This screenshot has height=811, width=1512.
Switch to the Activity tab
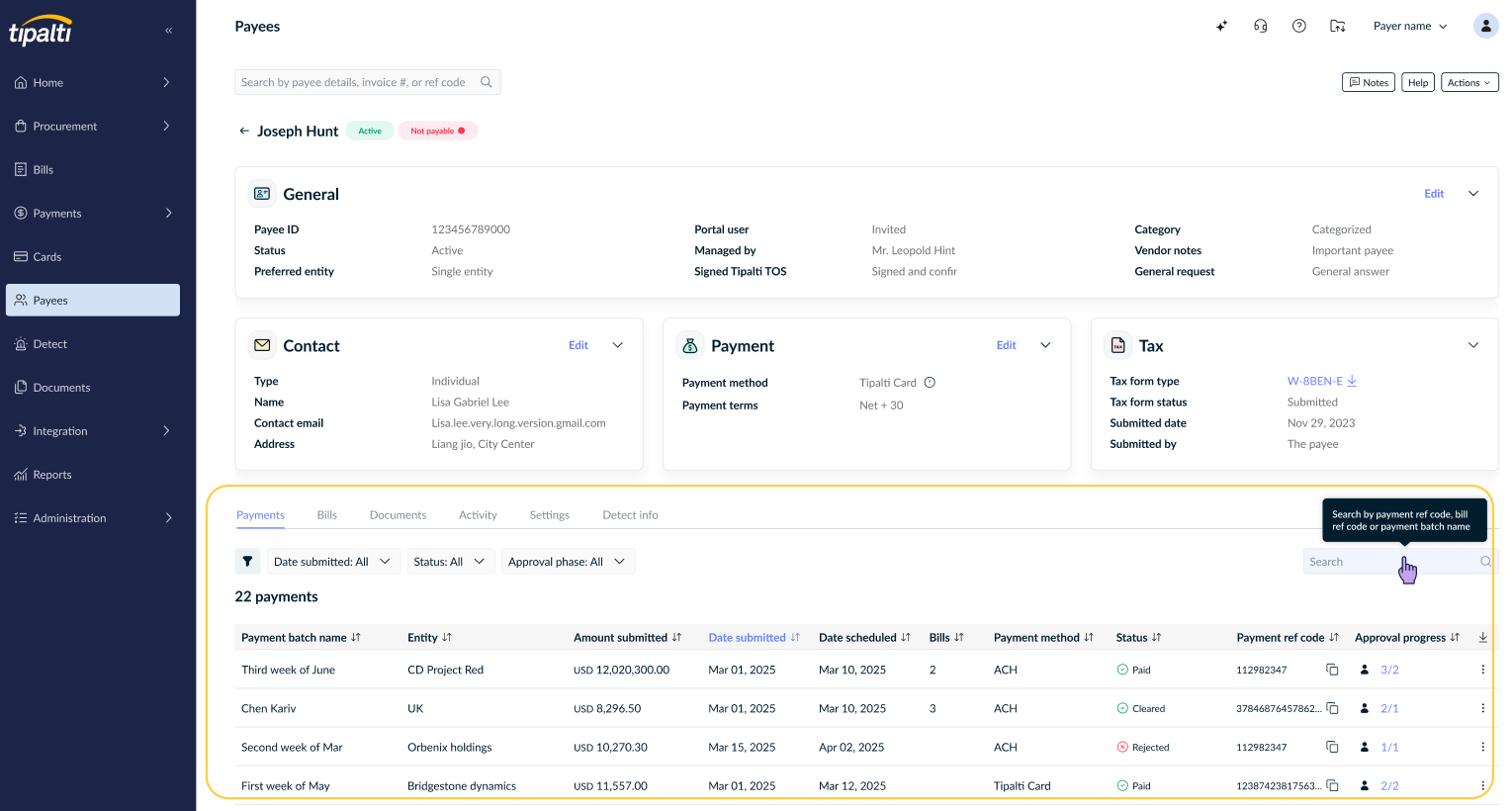(478, 515)
